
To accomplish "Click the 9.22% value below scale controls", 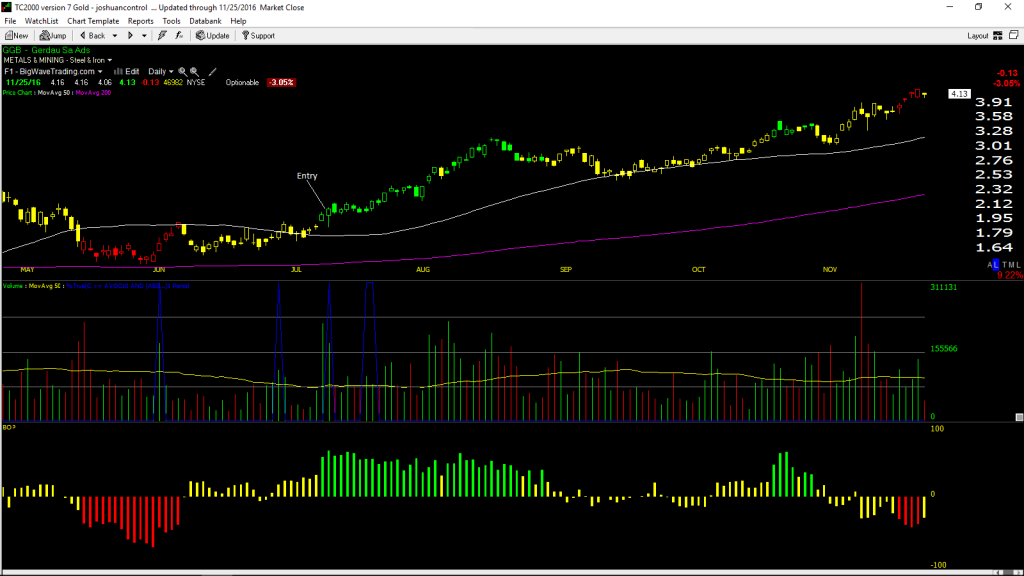I will (x=1010, y=275).
